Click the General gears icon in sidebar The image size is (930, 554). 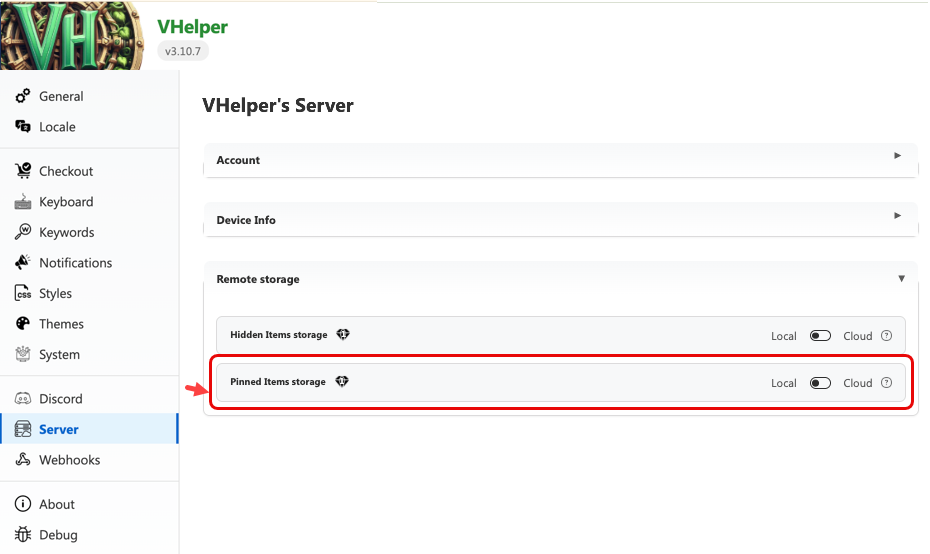pos(22,96)
